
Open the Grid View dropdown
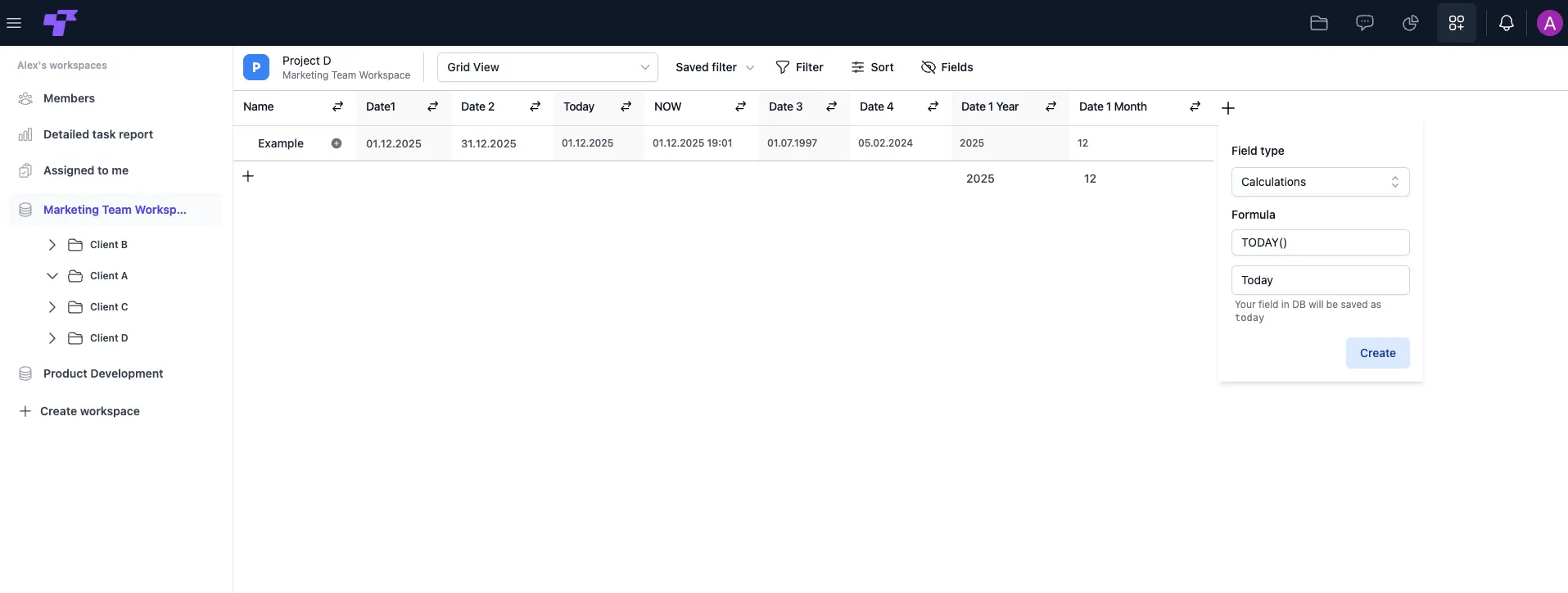[x=548, y=67]
